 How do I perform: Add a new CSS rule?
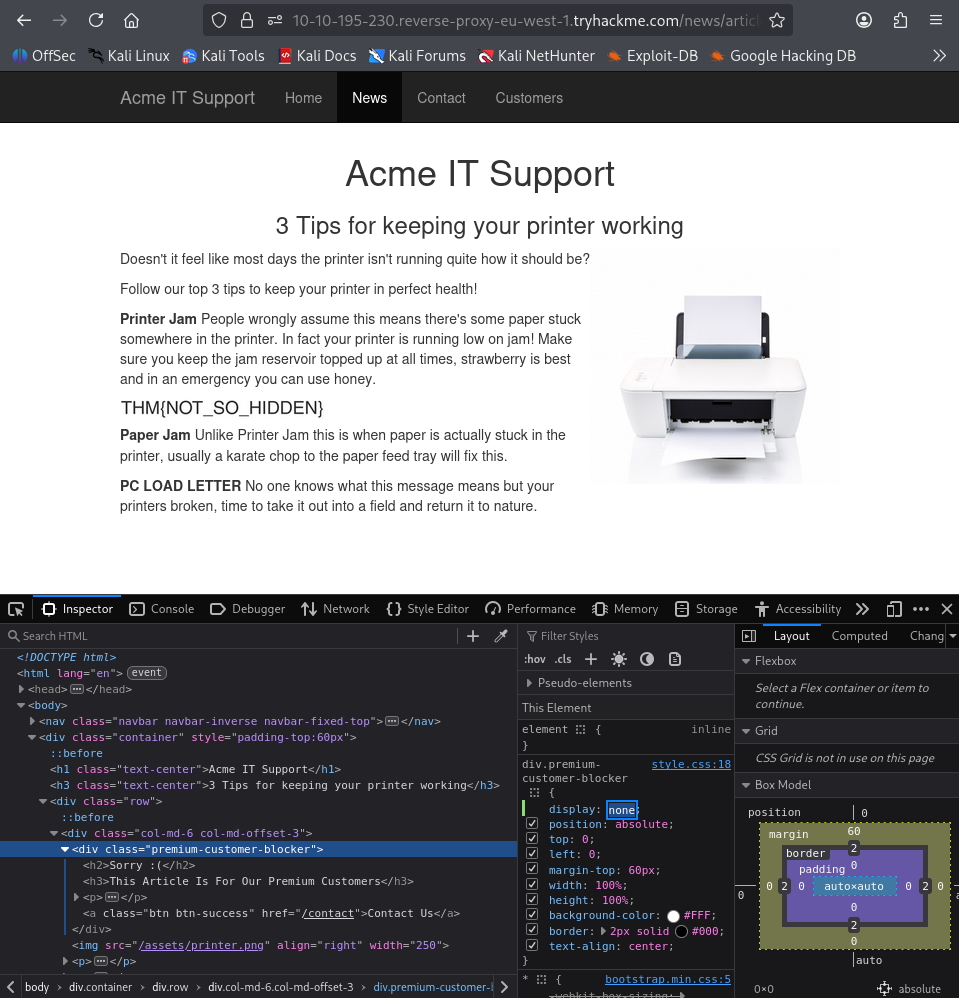click(x=591, y=659)
